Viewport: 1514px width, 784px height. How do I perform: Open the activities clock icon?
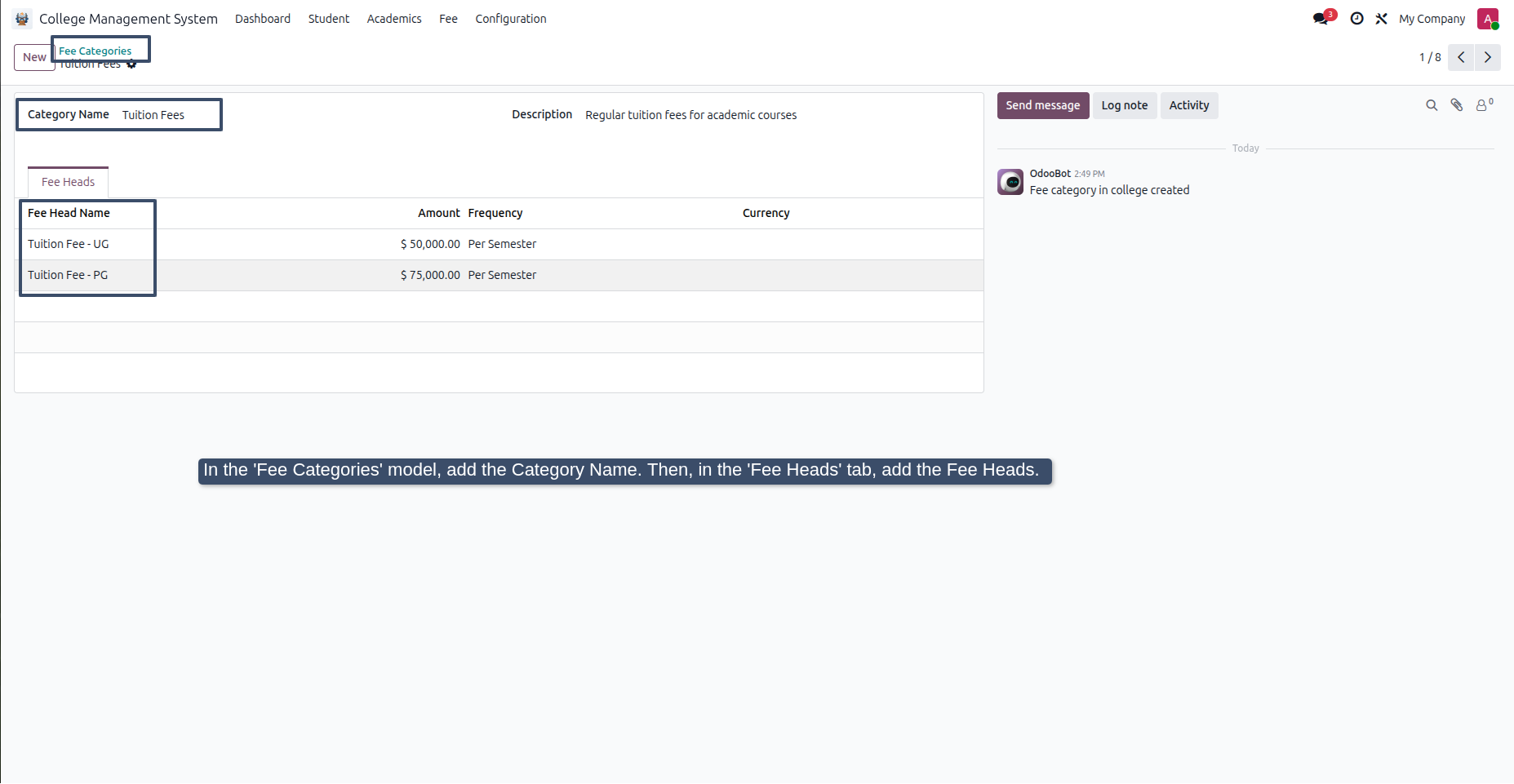(x=1356, y=18)
